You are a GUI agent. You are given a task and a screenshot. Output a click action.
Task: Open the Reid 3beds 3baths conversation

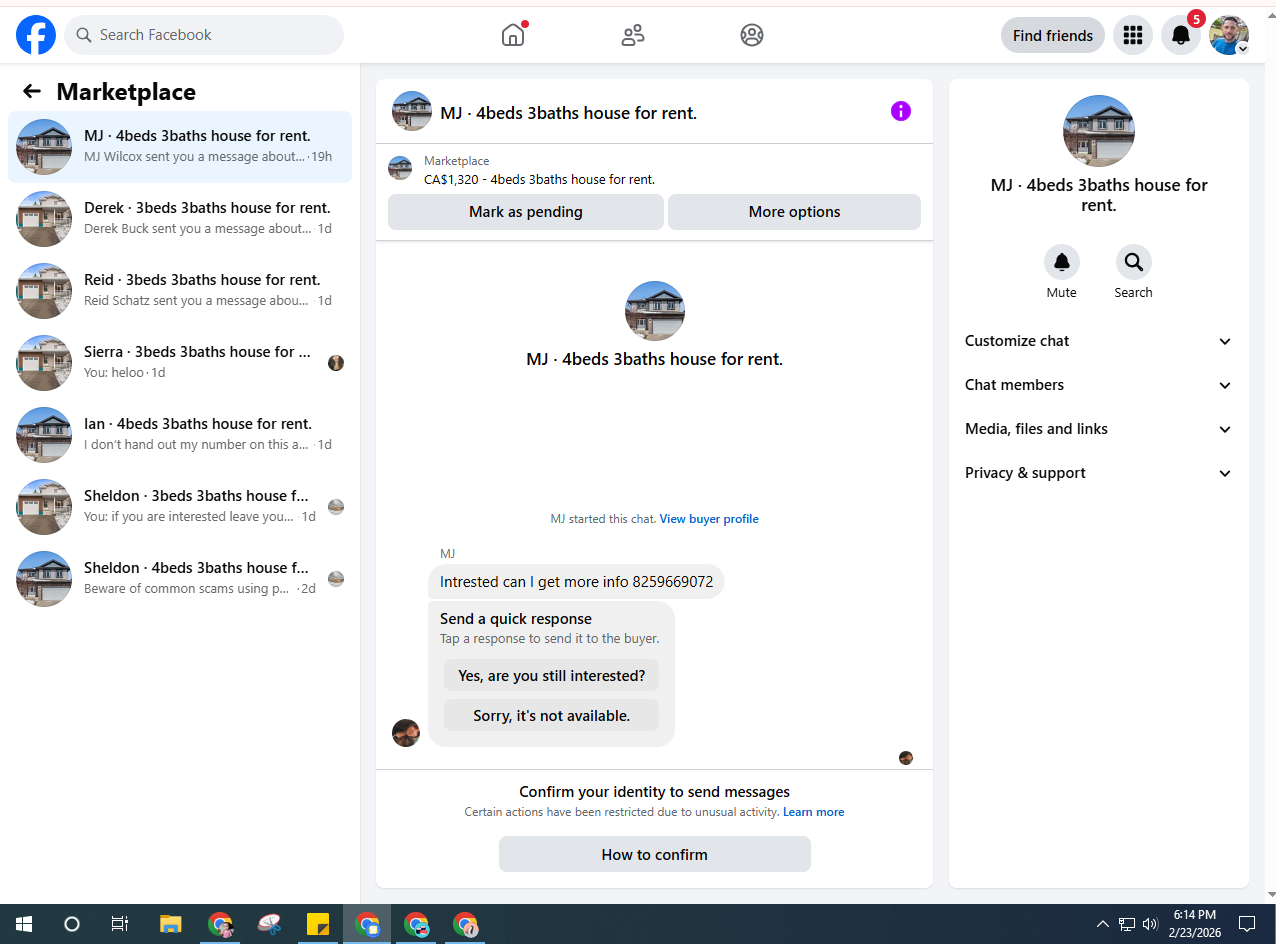coord(180,291)
